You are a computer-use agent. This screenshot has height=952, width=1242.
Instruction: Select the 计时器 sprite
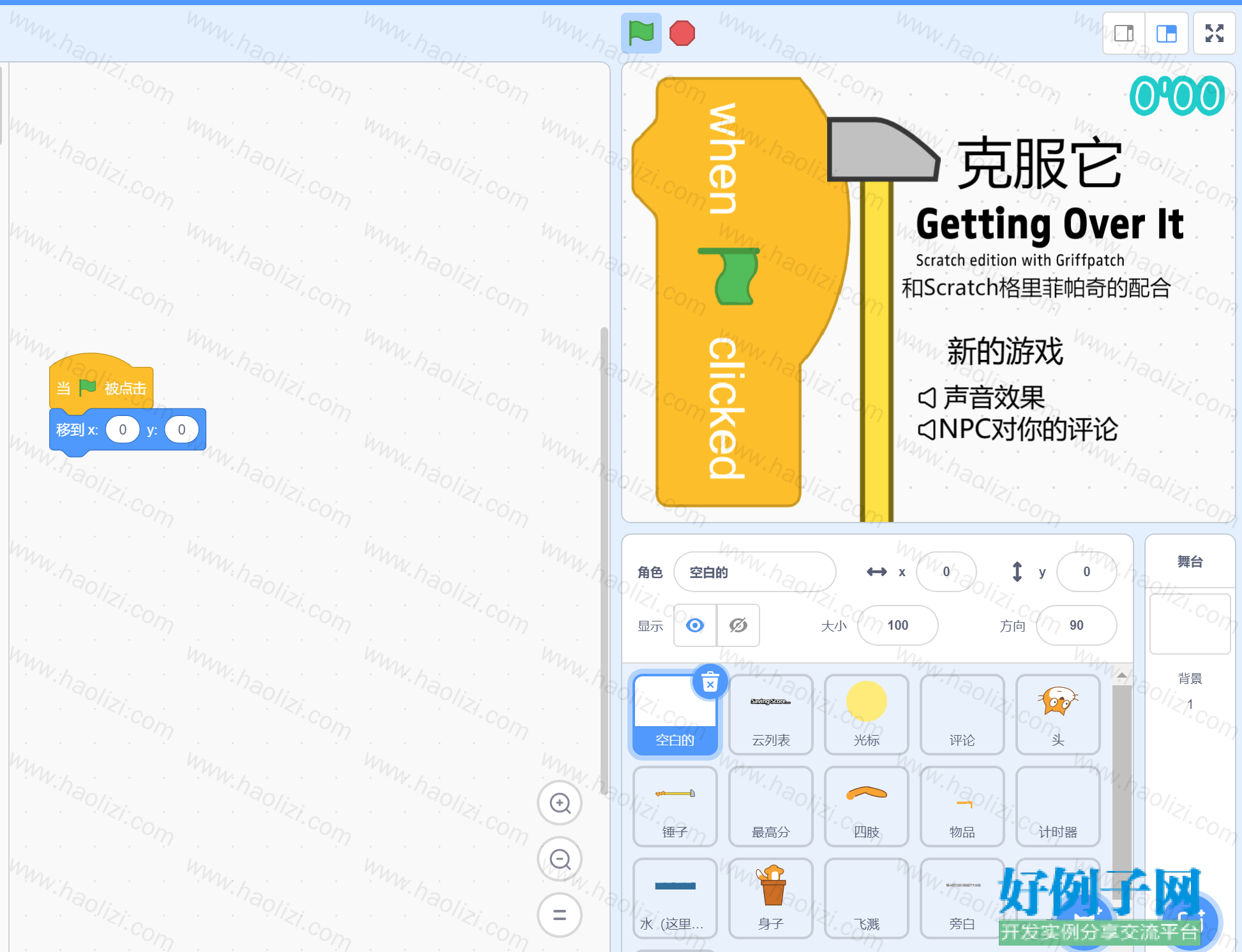click(x=1058, y=807)
